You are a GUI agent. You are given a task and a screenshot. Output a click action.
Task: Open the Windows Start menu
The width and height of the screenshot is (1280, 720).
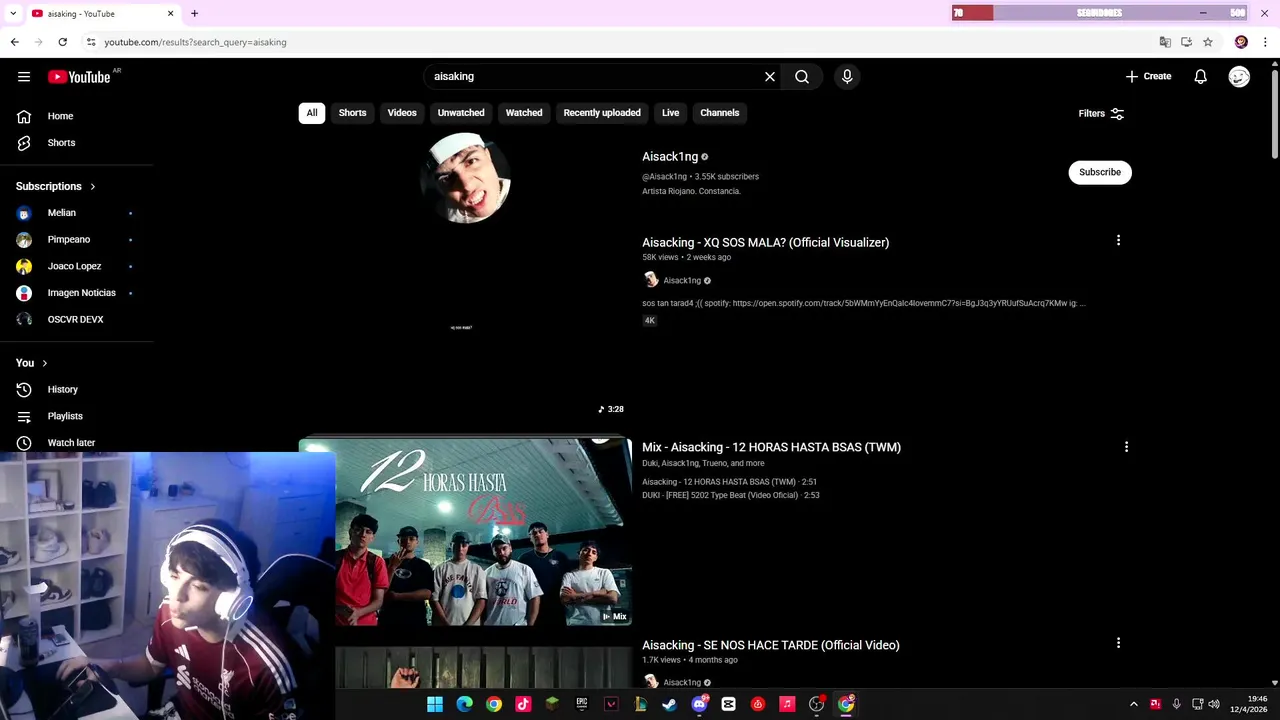pyautogui.click(x=435, y=704)
